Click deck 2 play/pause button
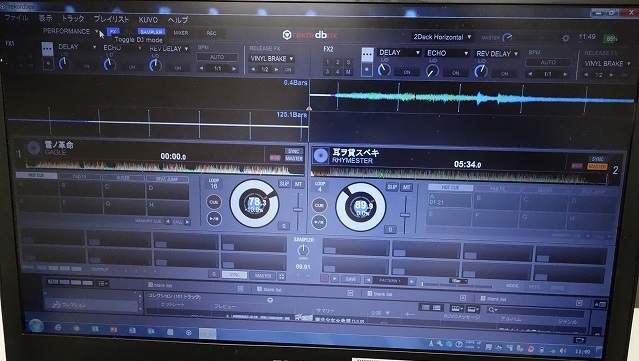Image resolution: width=639 pixels, height=361 pixels. coord(319,222)
